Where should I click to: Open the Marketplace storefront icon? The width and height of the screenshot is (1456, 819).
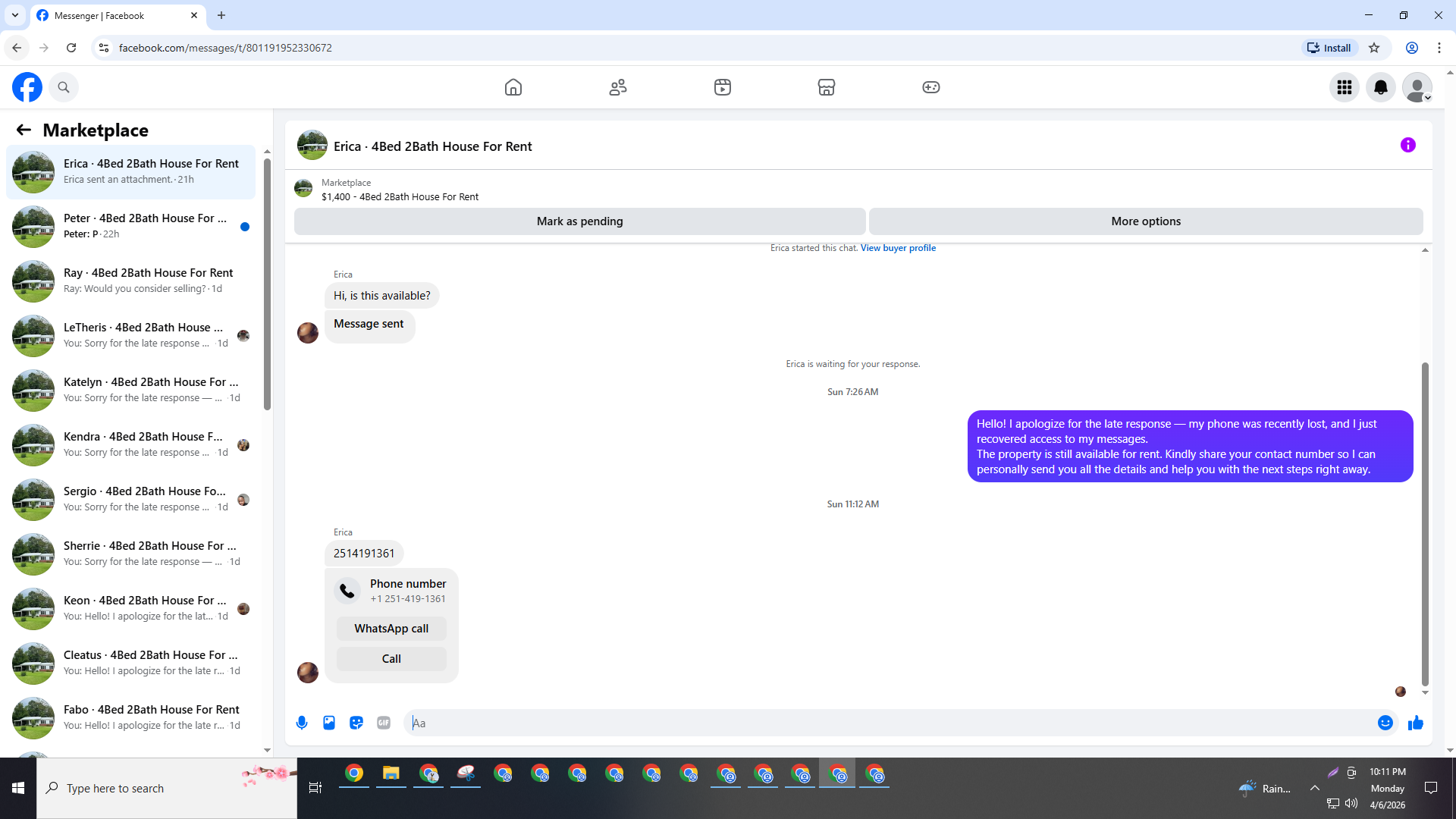click(827, 87)
